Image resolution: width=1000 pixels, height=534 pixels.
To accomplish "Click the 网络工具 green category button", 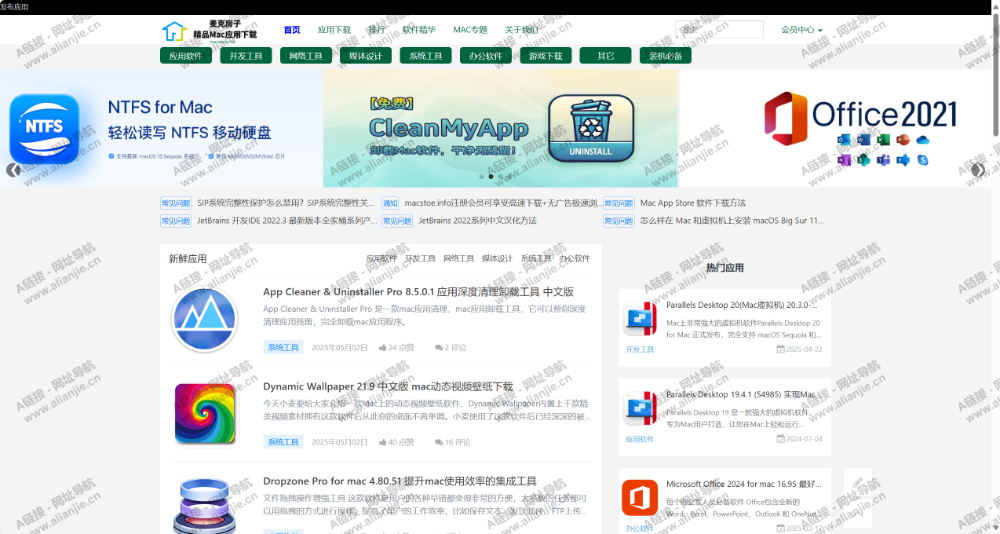I will tap(305, 56).
